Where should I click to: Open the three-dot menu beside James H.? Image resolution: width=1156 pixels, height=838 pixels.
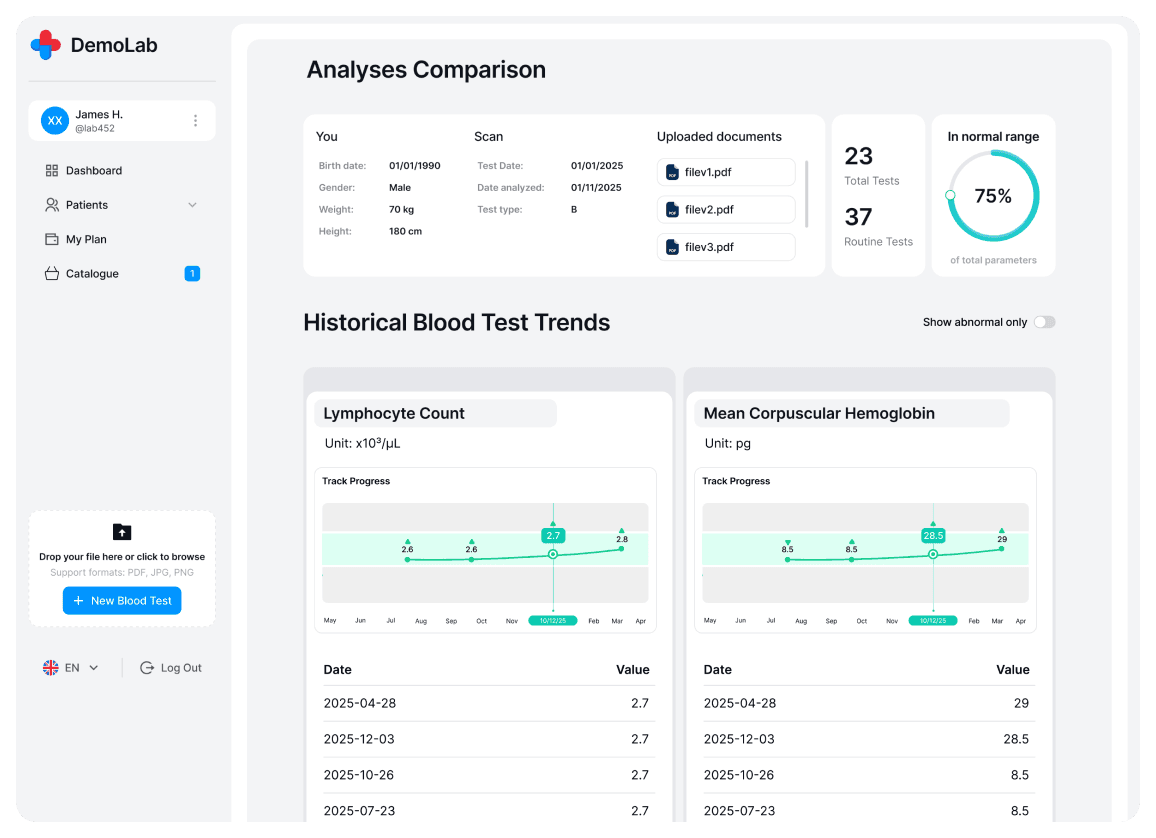coord(195,121)
